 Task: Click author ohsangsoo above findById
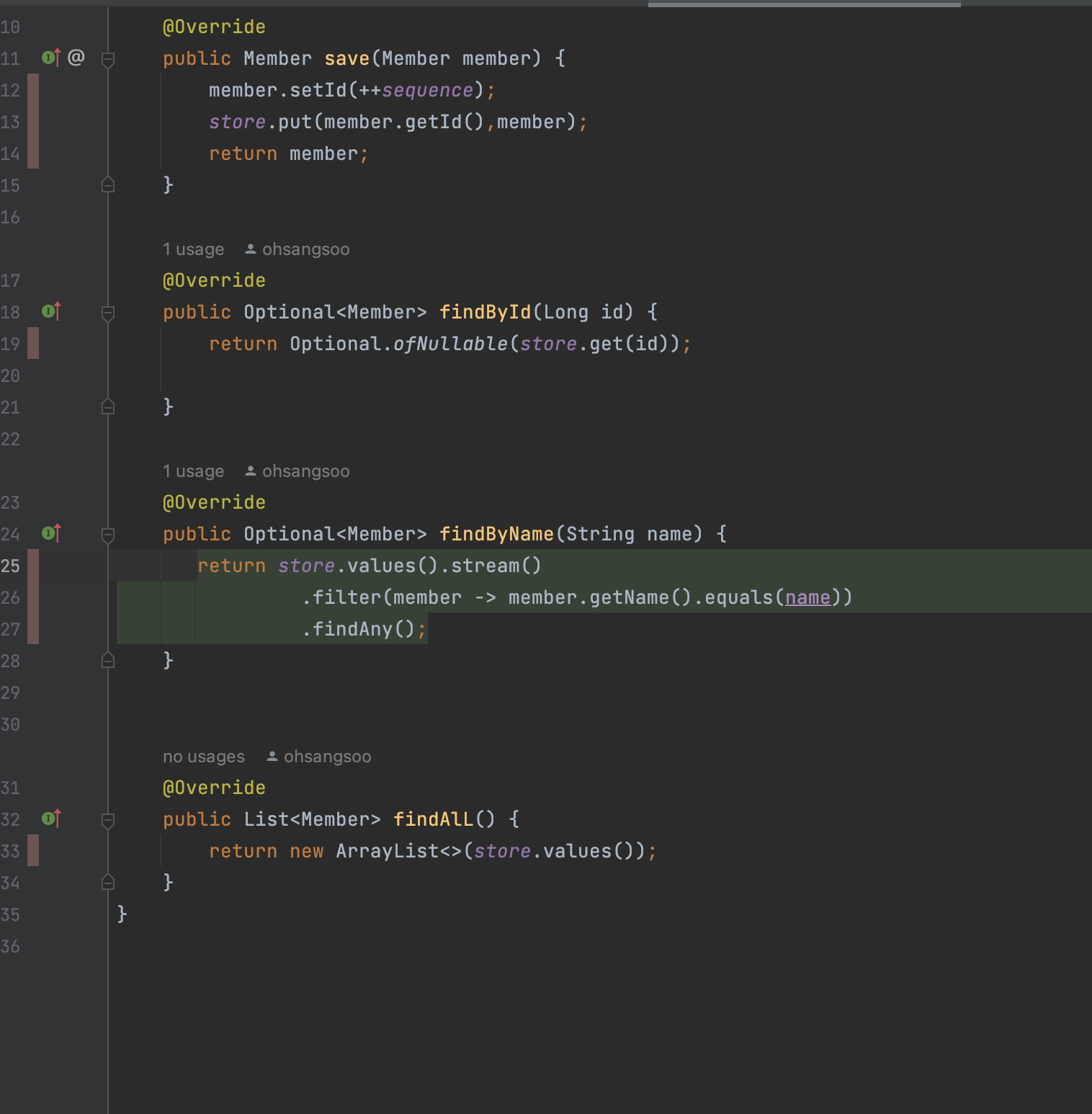[x=297, y=249]
